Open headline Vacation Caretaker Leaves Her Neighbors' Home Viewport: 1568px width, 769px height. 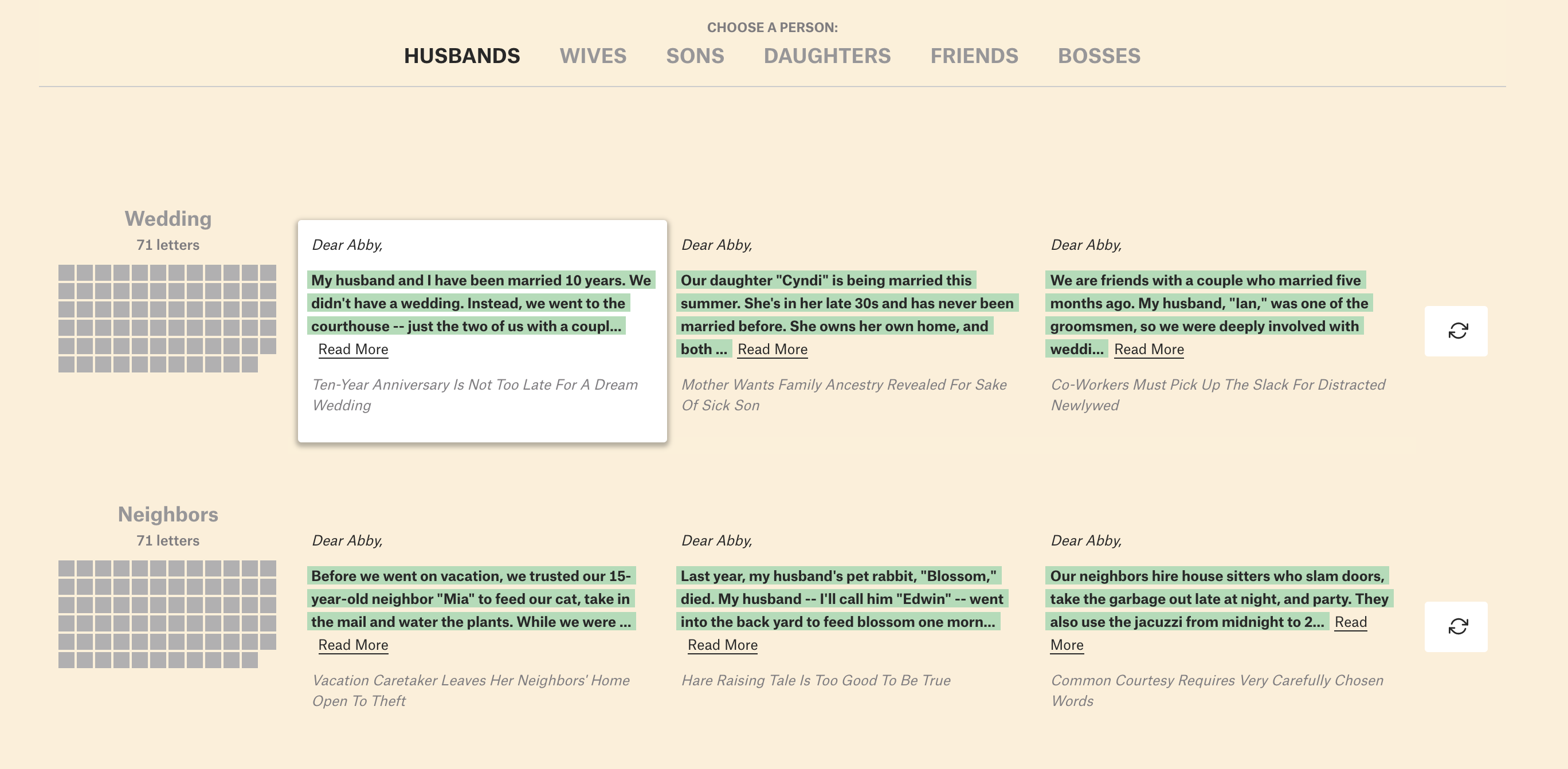[471, 690]
